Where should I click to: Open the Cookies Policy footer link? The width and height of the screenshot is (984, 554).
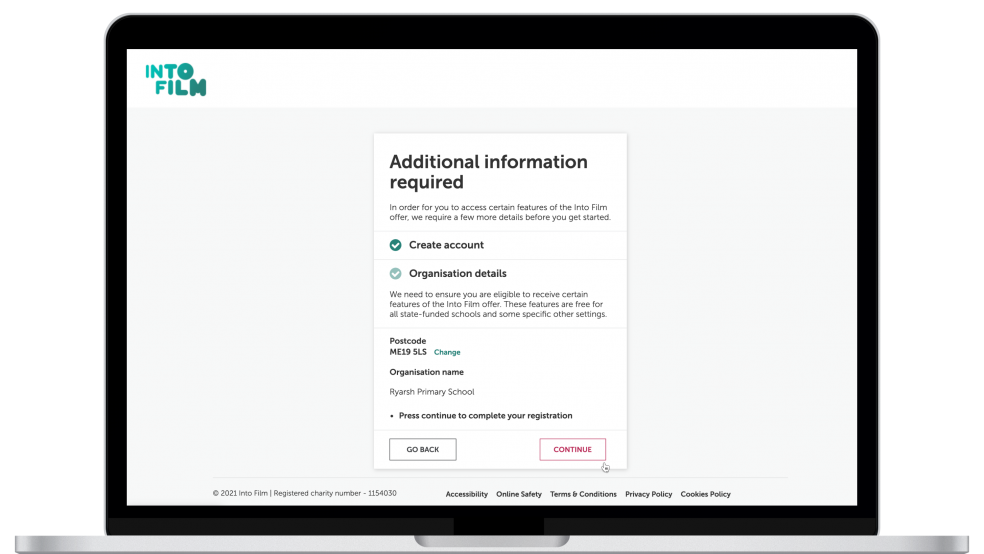pos(705,494)
